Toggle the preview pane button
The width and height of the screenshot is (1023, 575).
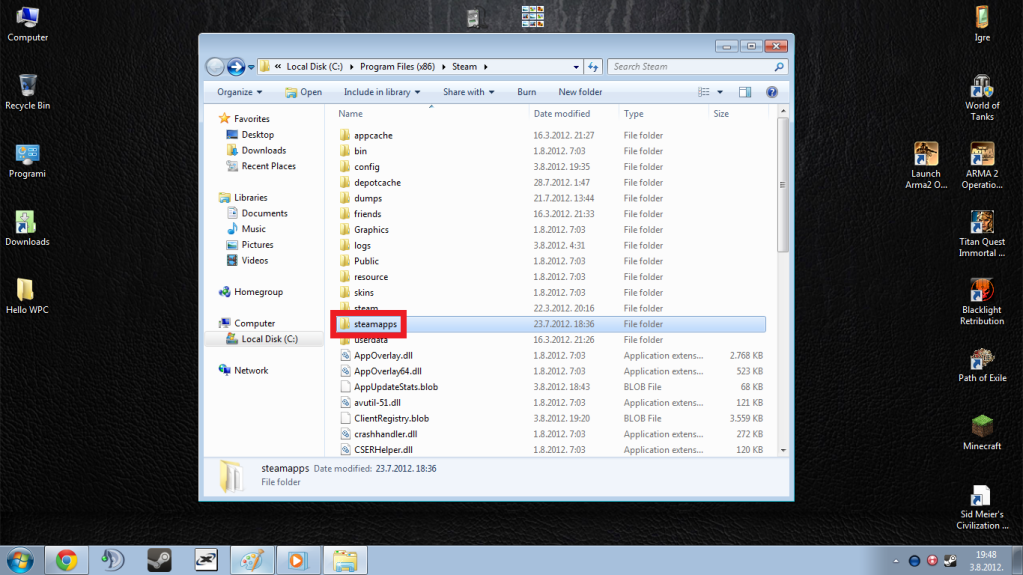click(745, 92)
